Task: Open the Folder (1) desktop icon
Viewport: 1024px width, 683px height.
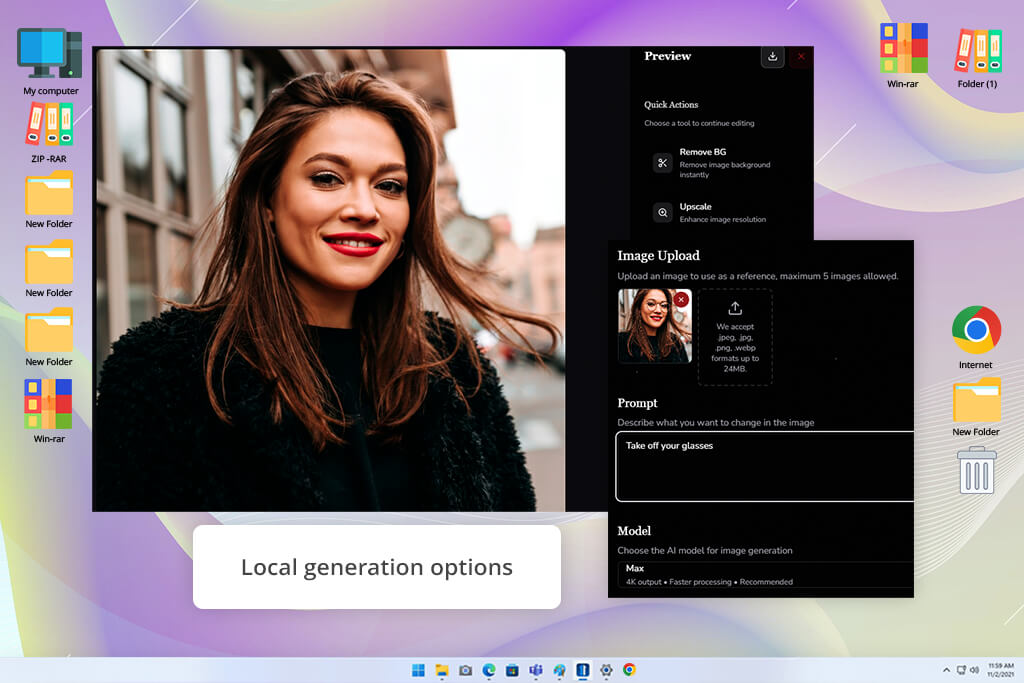Action: pyautogui.click(x=978, y=57)
